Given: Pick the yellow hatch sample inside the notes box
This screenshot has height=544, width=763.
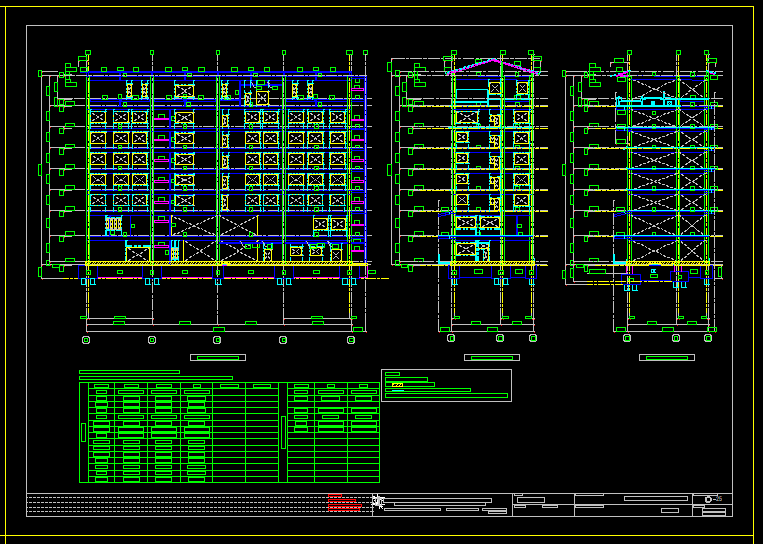Looking at the screenshot, I should 398,385.
